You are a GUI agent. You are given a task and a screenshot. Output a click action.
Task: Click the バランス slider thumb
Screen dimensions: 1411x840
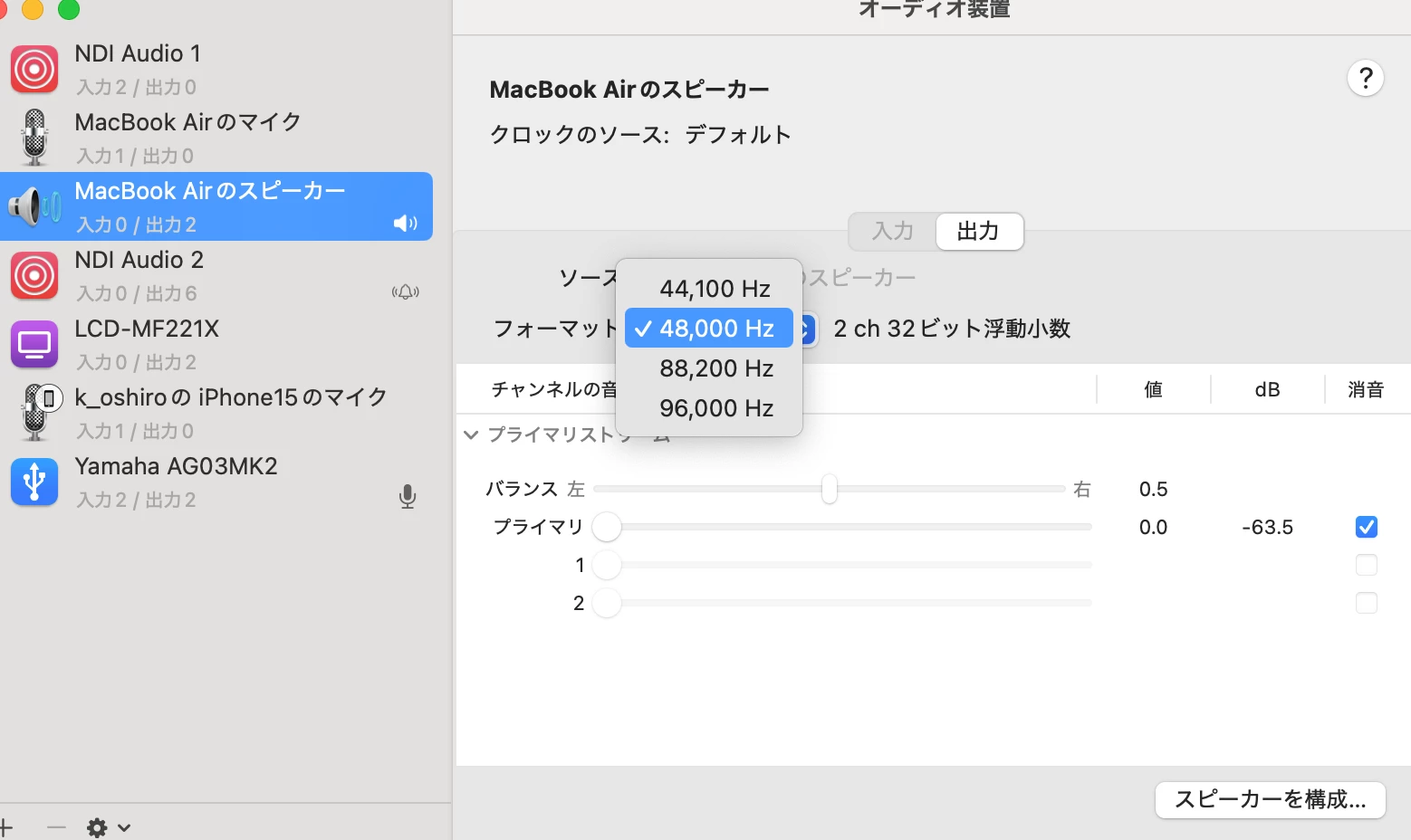830,489
